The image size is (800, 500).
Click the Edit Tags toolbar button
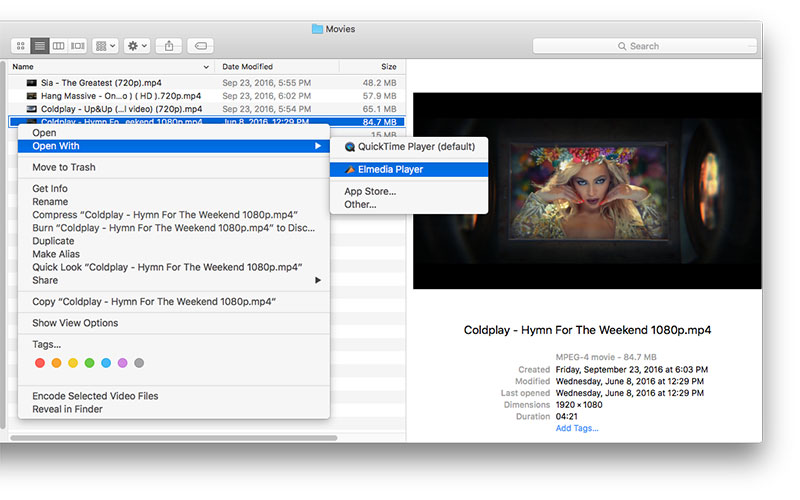pos(201,46)
